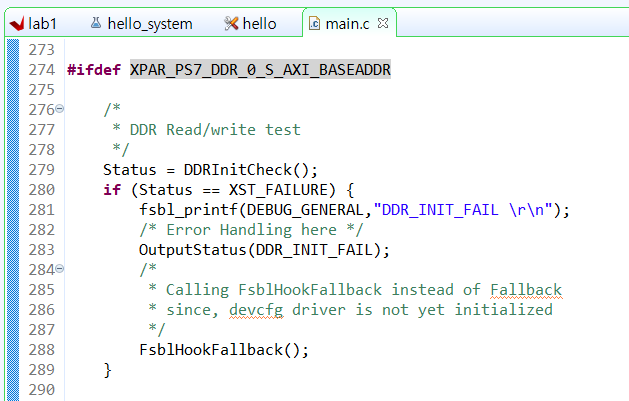Click the OutputStatus function call
The width and height of the screenshot is (629, 401).
[193, 250]
